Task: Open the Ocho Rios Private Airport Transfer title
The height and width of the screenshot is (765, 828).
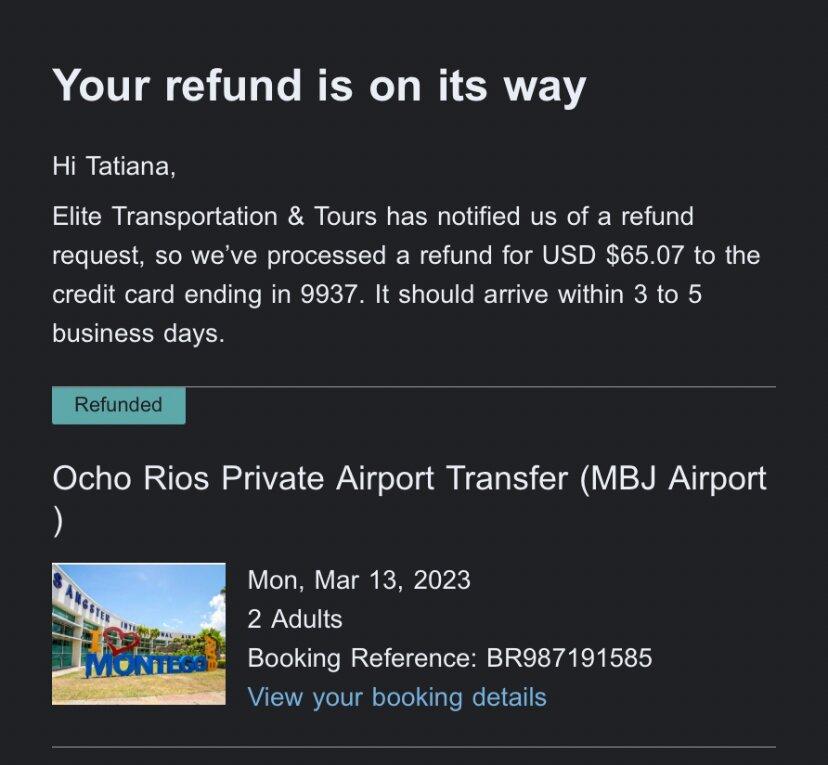Action: click(x=409, y=498)
